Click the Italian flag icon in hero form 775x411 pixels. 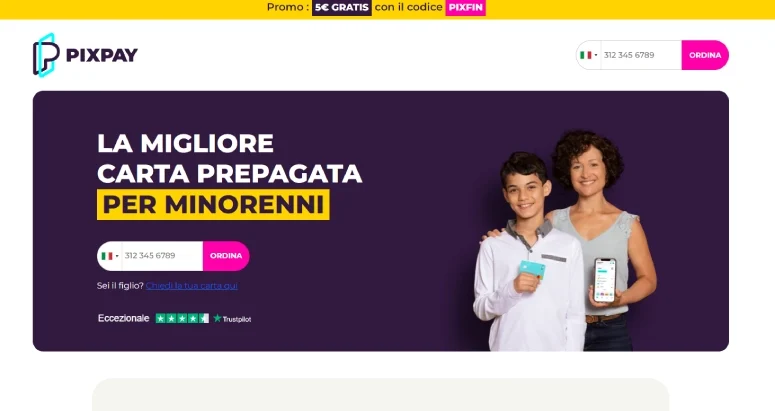pos(107,256)
